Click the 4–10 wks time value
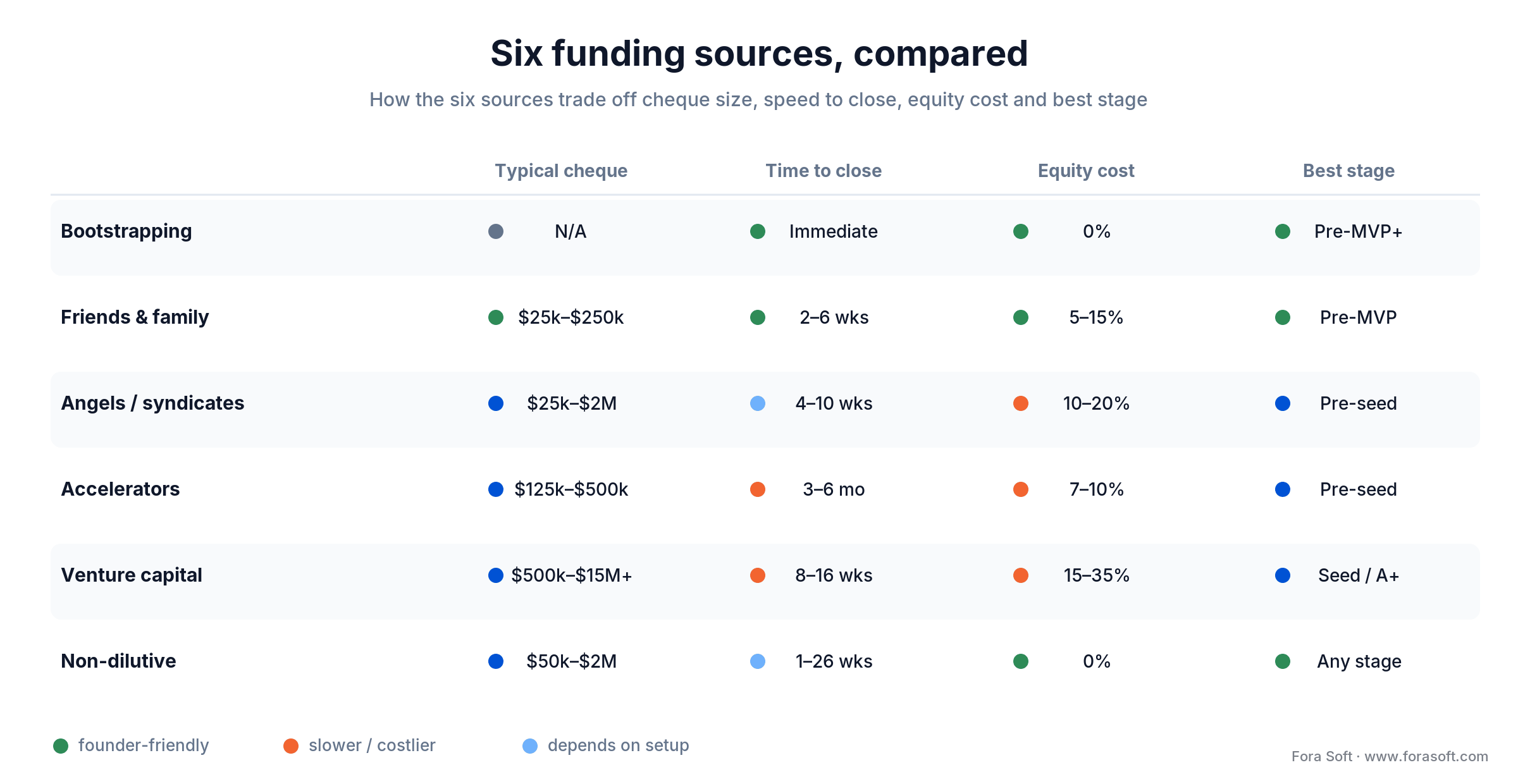The image size is (1518, 784). 834,403
